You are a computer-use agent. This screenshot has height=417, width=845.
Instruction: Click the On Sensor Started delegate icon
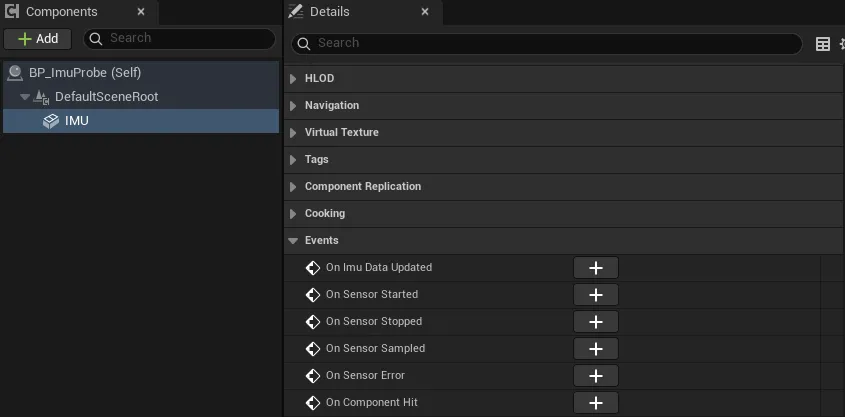pos(313,295)
